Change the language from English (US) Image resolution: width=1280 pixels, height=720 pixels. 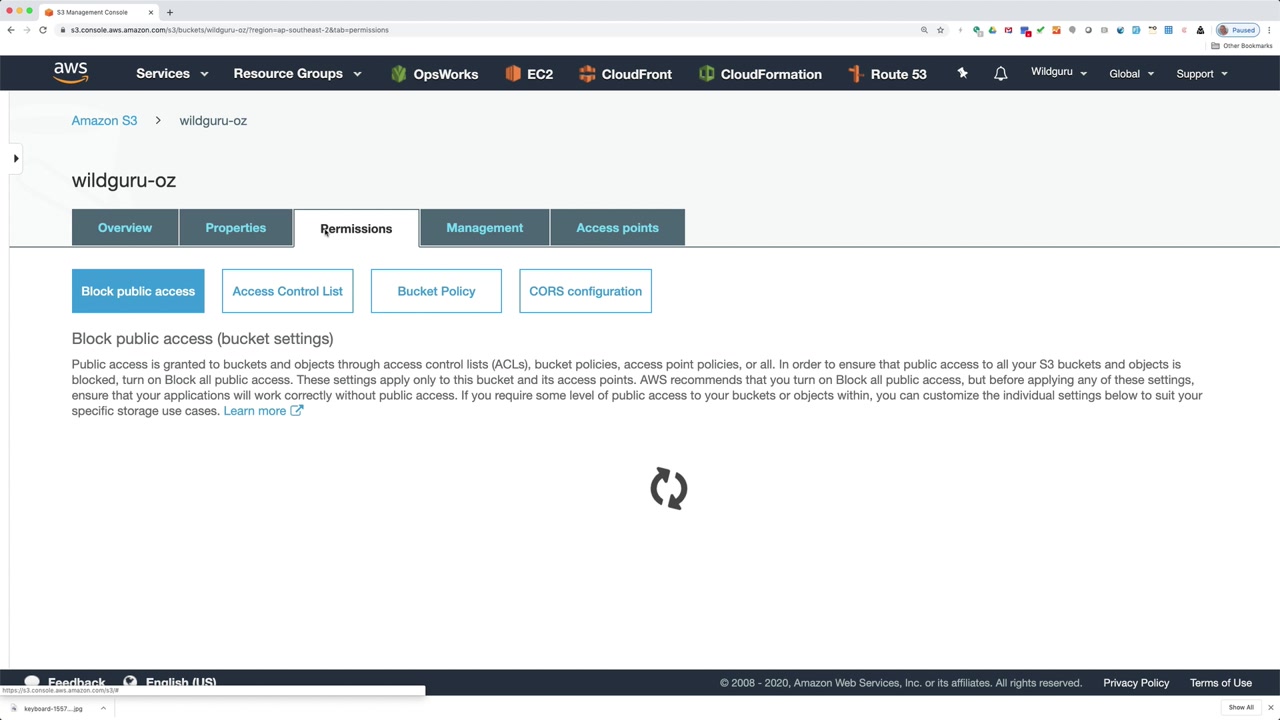pyautogui.click(x=170, y=682)
